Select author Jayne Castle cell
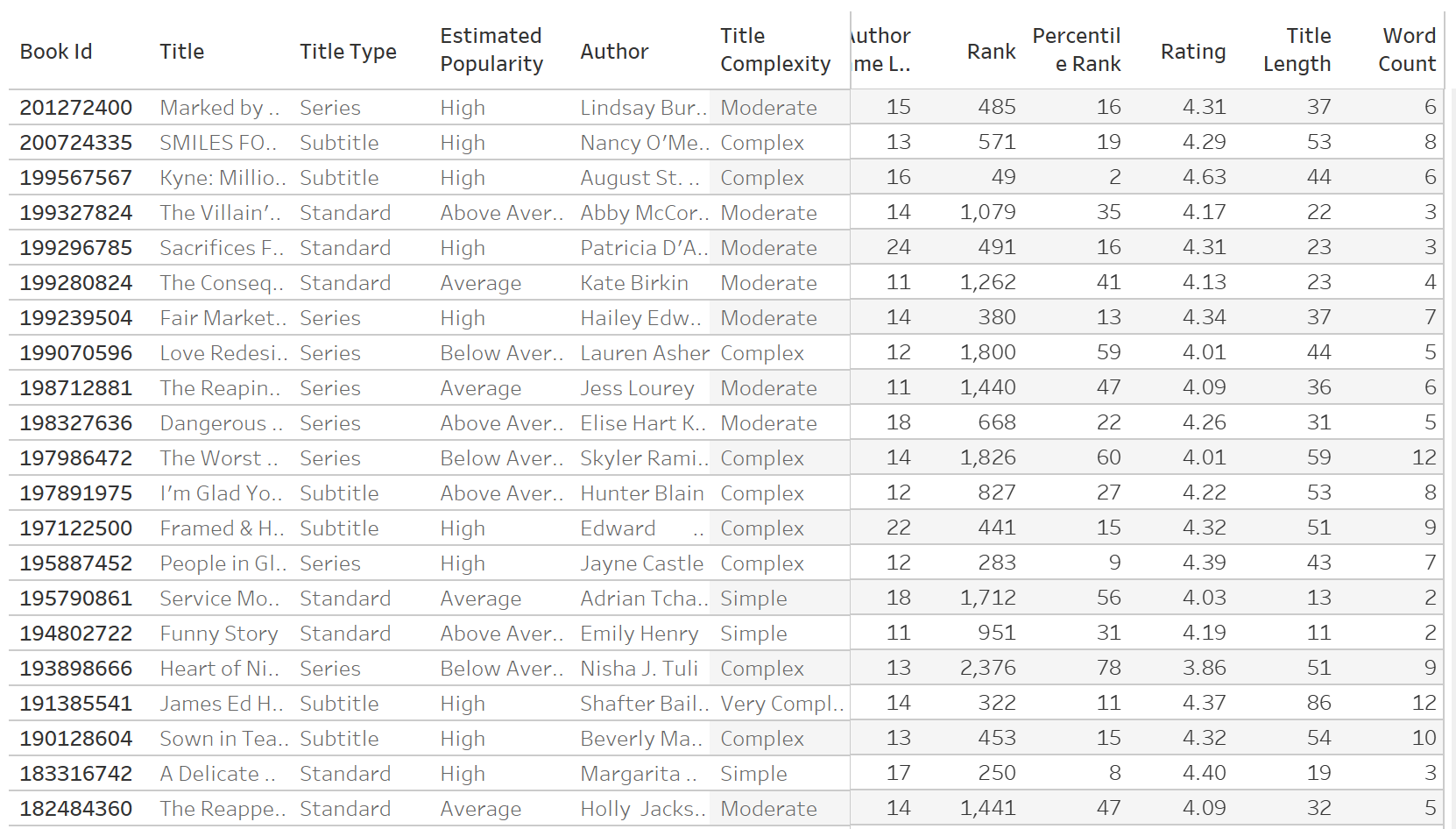 point(642,563)
